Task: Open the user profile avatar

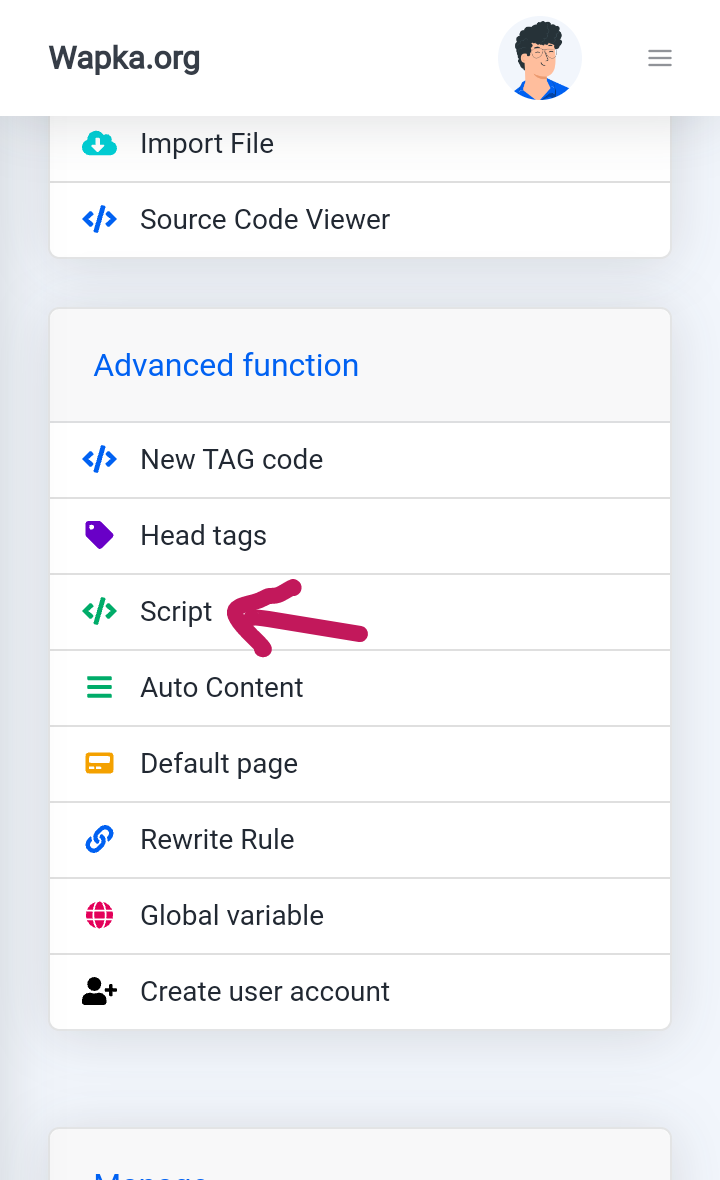Action: point(540,59)
